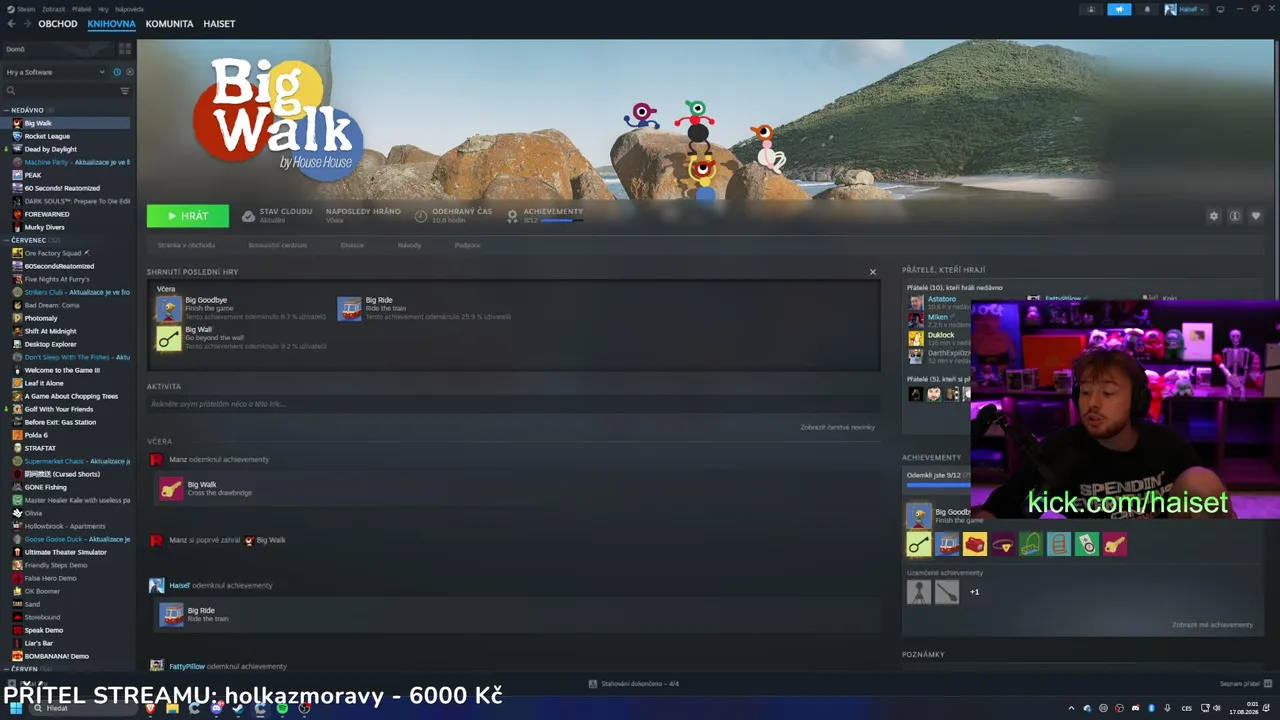Open notifications bell icon
This screenshot has height=720, width=1280.
coord(1147,9)
